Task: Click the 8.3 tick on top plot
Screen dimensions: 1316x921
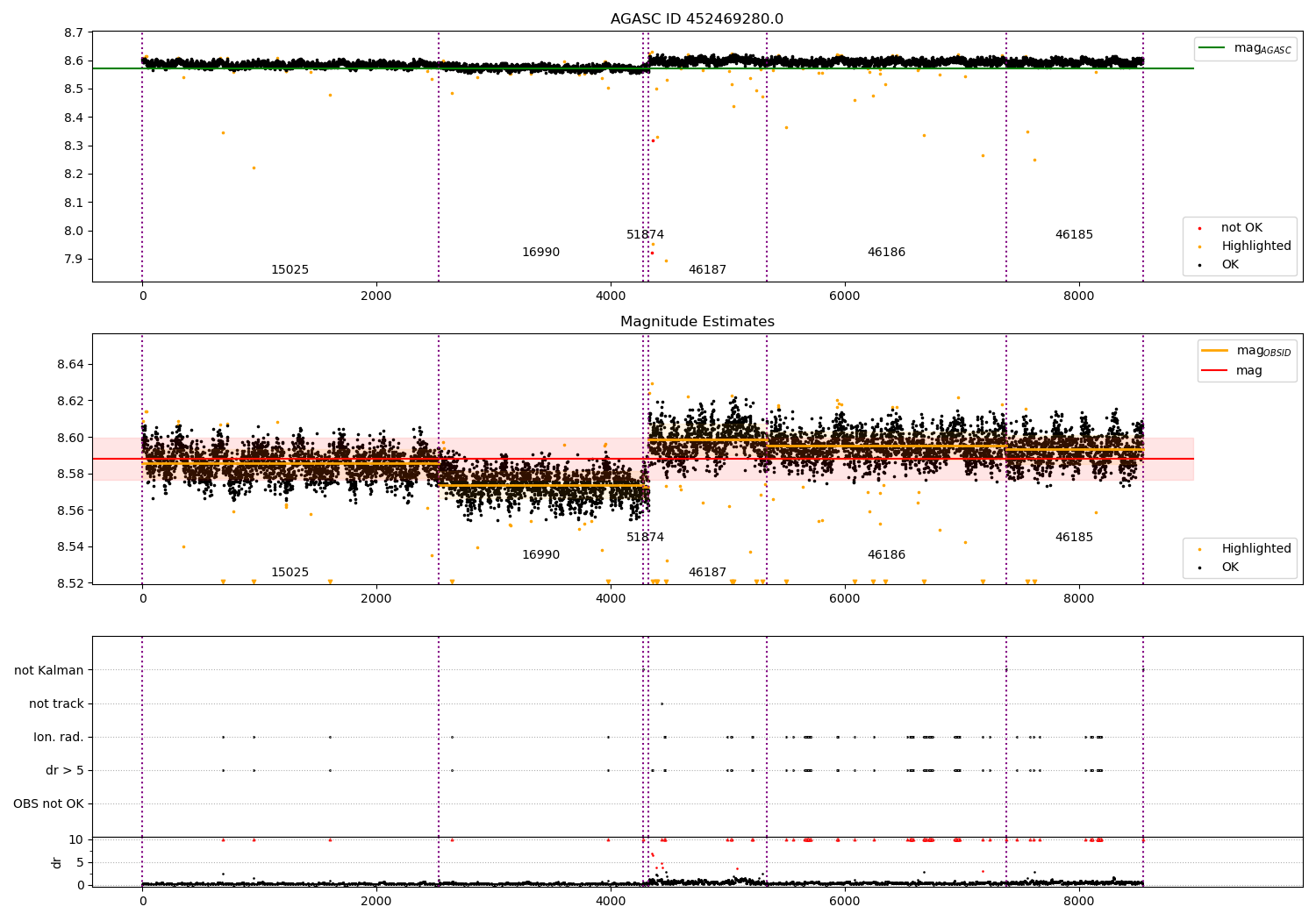Action: [x=75, y=146]
